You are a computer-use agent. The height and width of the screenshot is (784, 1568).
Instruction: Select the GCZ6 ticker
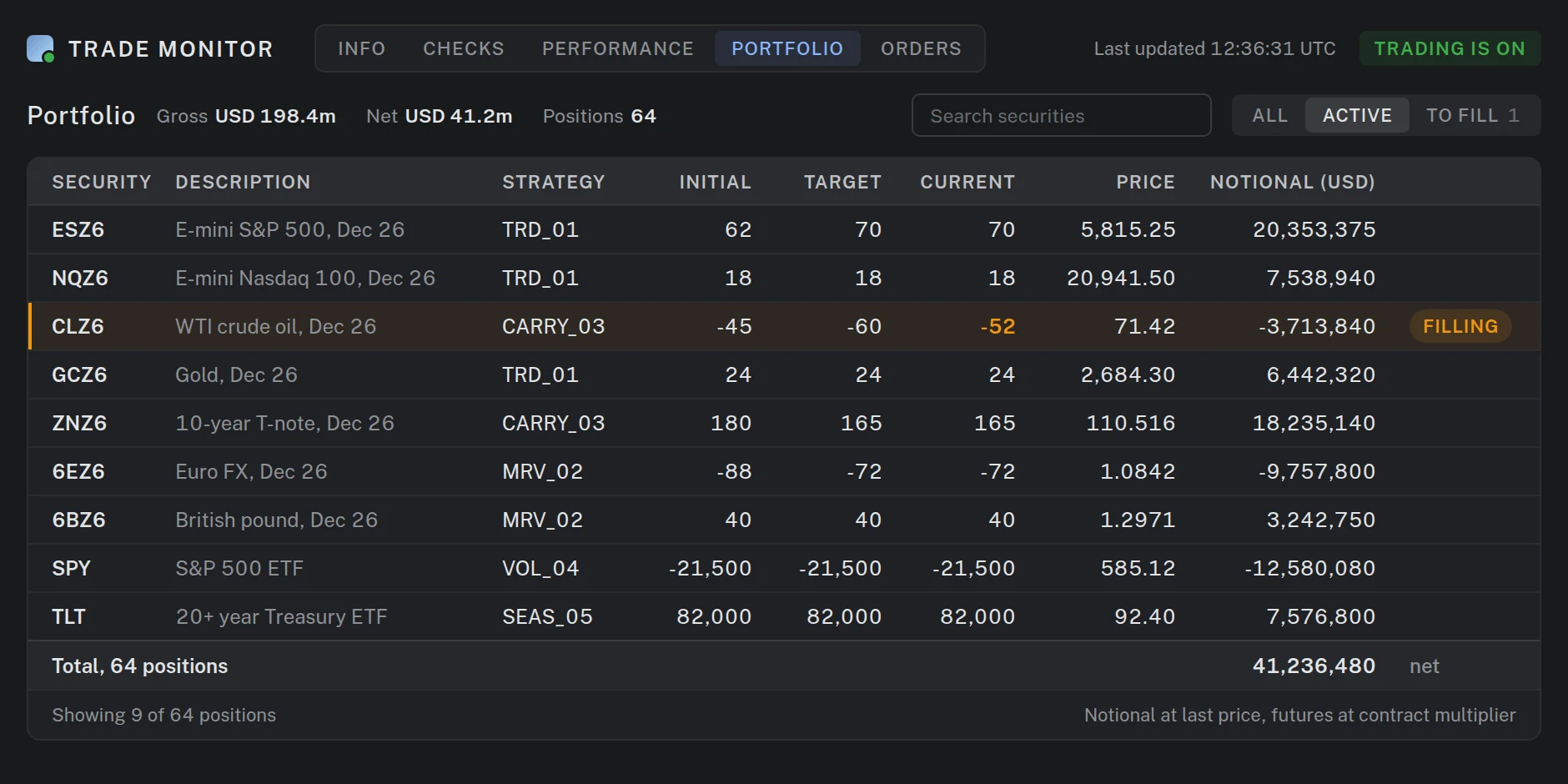pyautogui.click(x=79, y=374)
